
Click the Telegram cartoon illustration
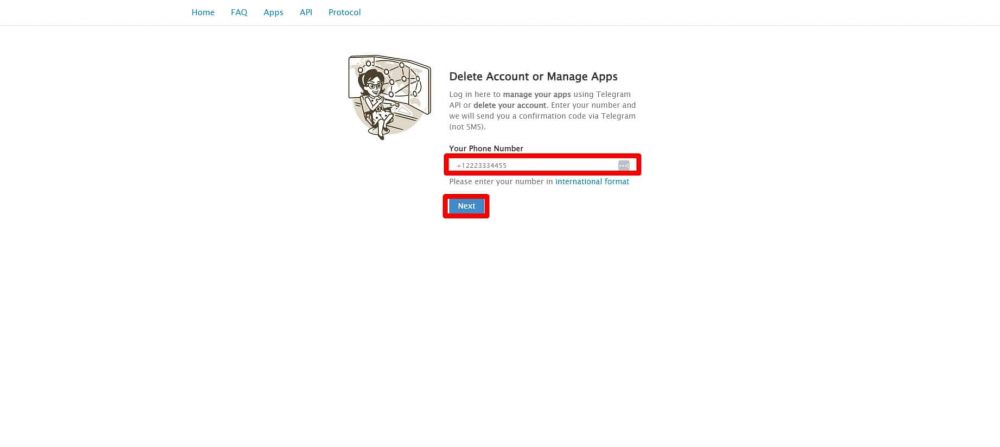coord(389,97)
